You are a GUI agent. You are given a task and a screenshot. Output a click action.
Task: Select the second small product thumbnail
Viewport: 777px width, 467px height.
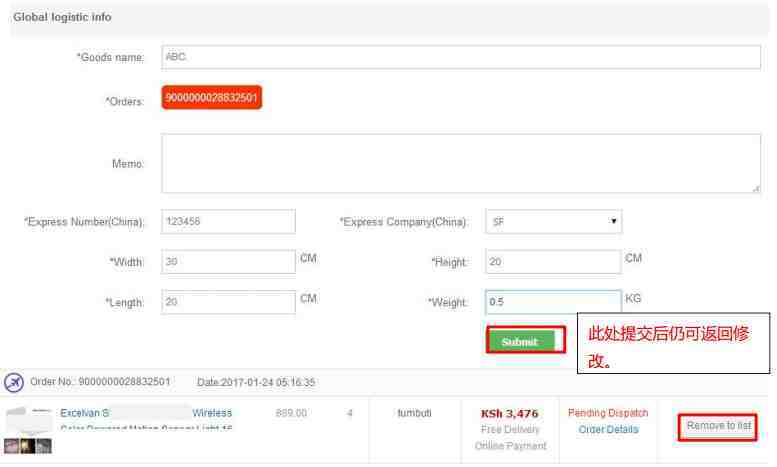(x=27, y=446)
